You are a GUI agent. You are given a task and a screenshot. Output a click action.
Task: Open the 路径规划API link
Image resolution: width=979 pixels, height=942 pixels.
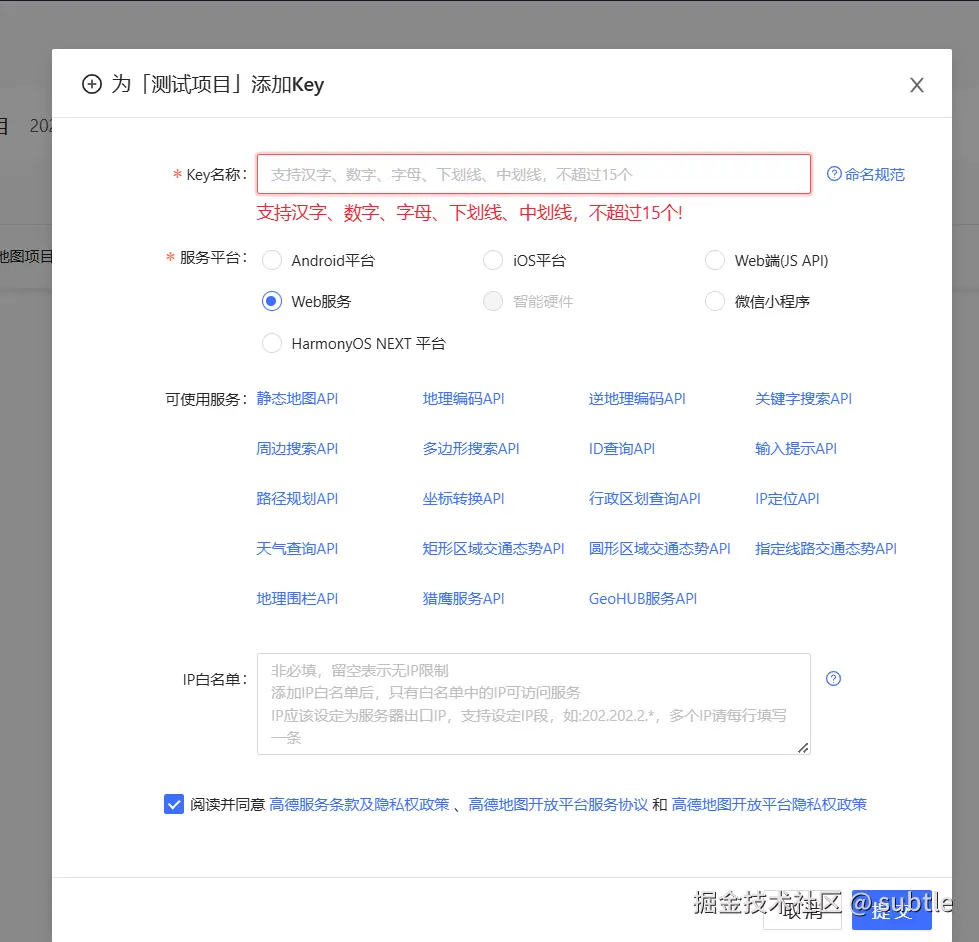click(x=297, y=499)
